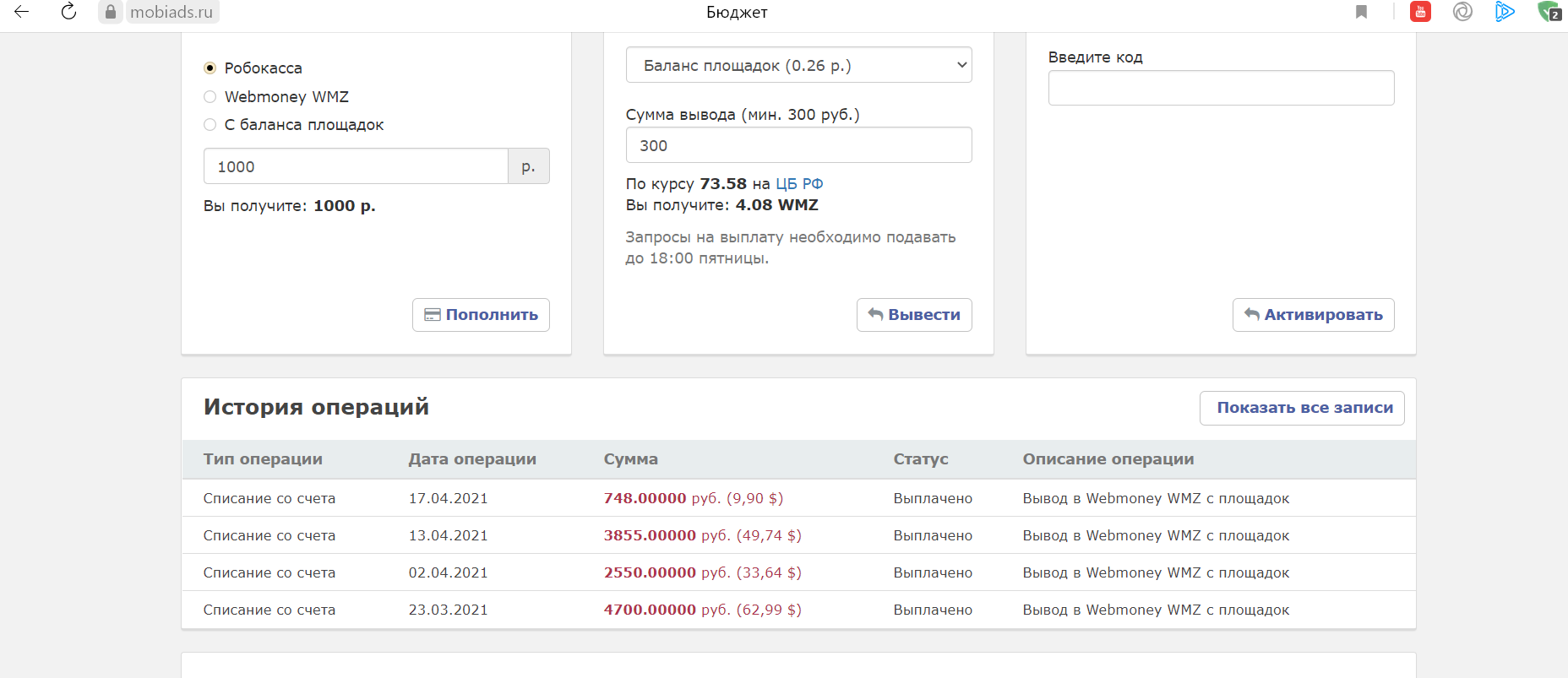Screen dimensions: 1568x678
Task: Click the date 23.03.2021 cell
Action: pyautogui.click(x=449, y=610)
